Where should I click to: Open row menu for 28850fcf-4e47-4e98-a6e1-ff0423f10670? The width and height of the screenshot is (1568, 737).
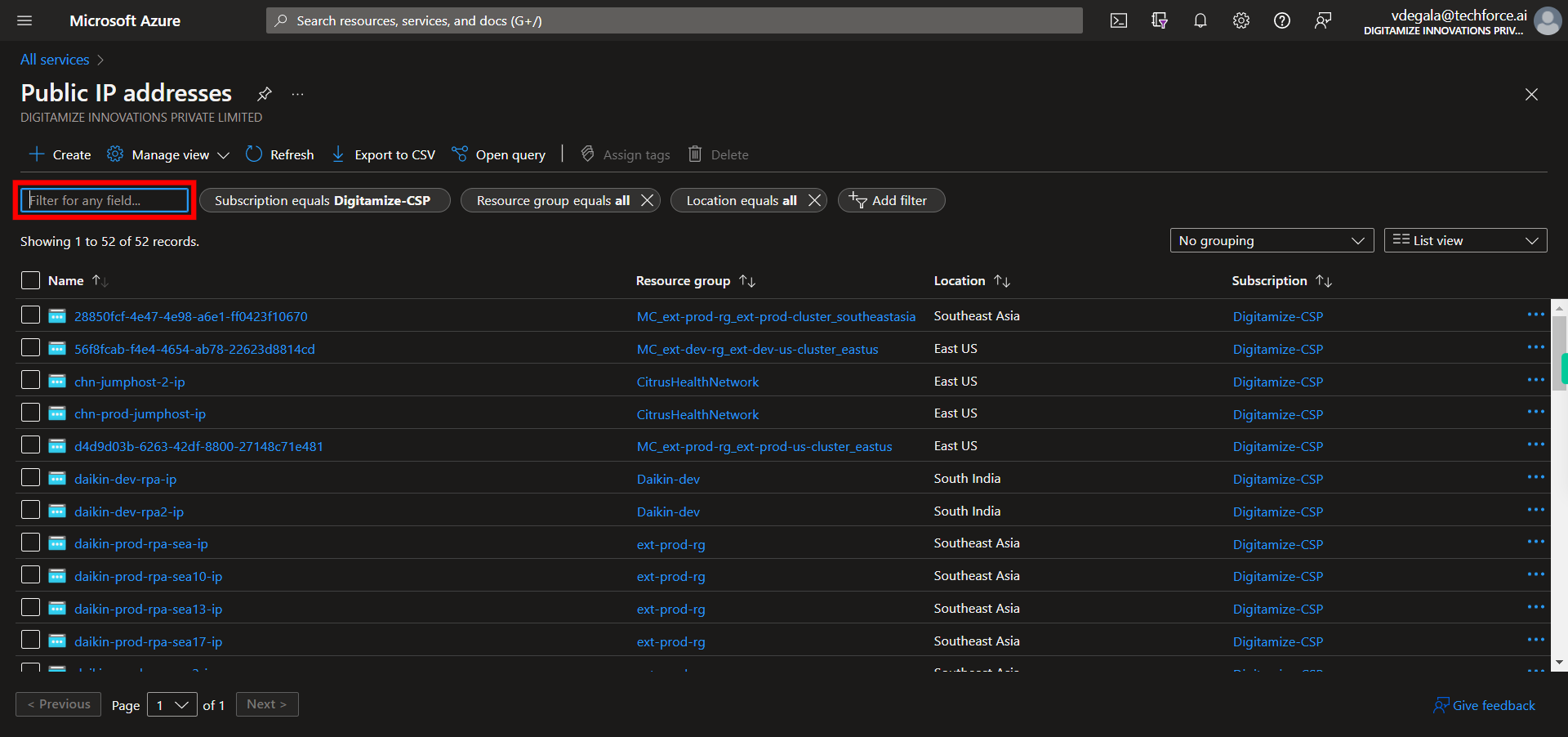point(1535,315)
